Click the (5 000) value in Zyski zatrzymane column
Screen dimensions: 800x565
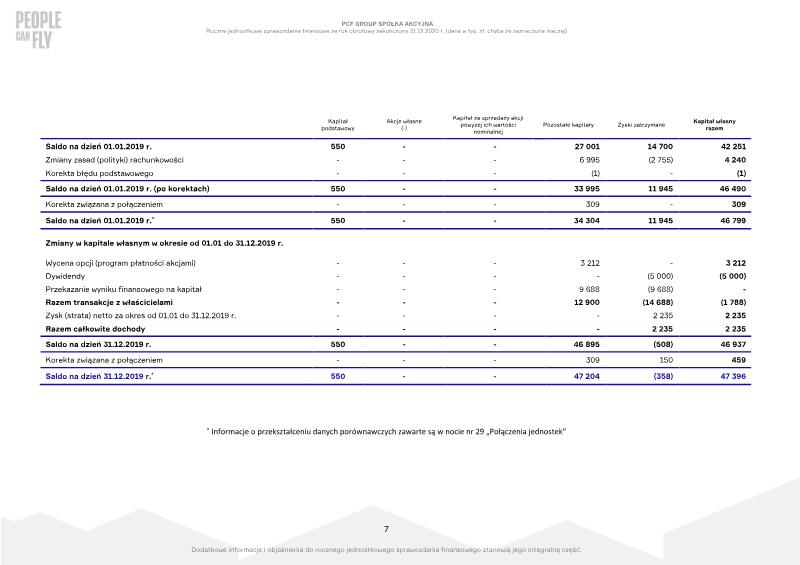660,276
